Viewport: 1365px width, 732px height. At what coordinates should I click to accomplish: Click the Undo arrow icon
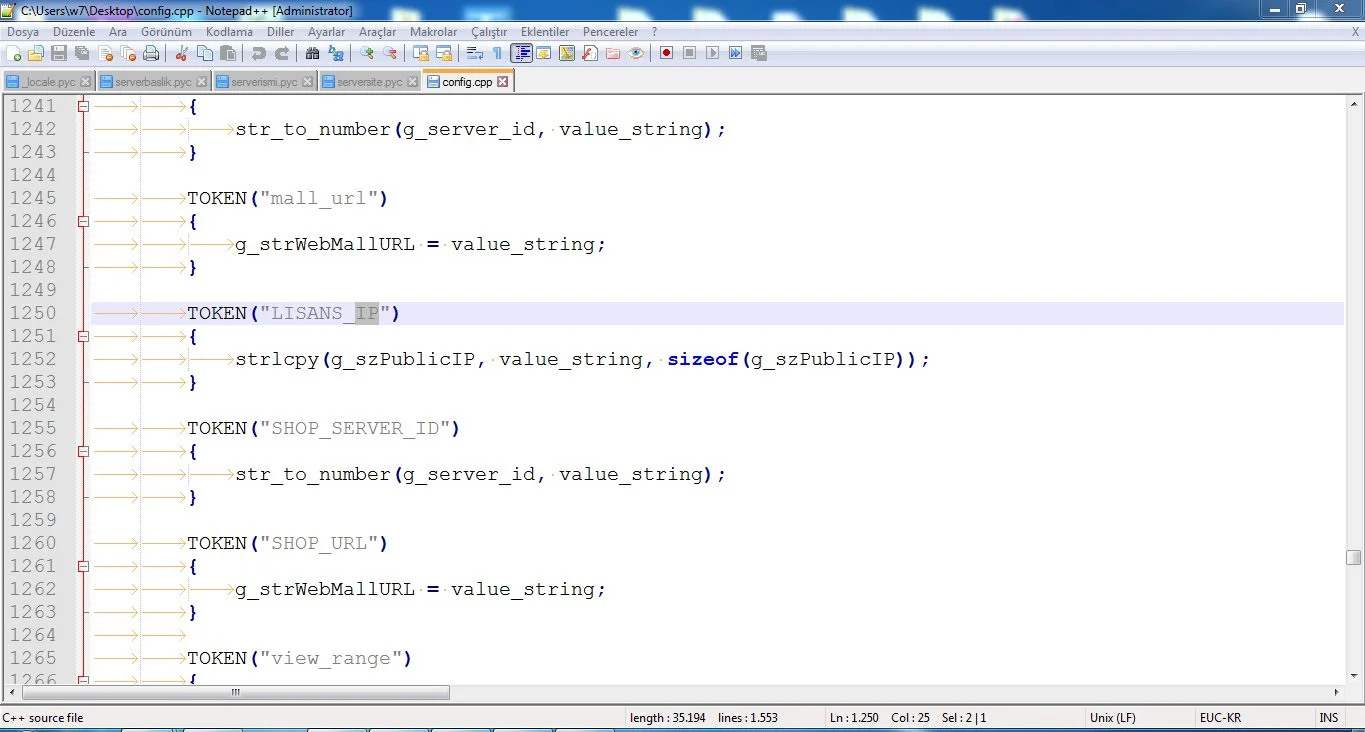tap(259, 54)
